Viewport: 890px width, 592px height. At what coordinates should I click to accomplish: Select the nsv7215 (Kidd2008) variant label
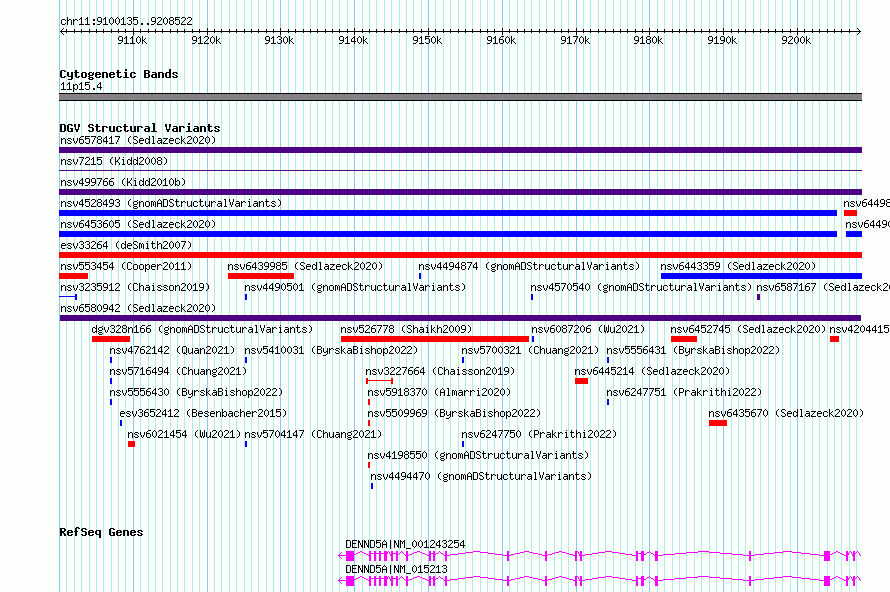114,161
